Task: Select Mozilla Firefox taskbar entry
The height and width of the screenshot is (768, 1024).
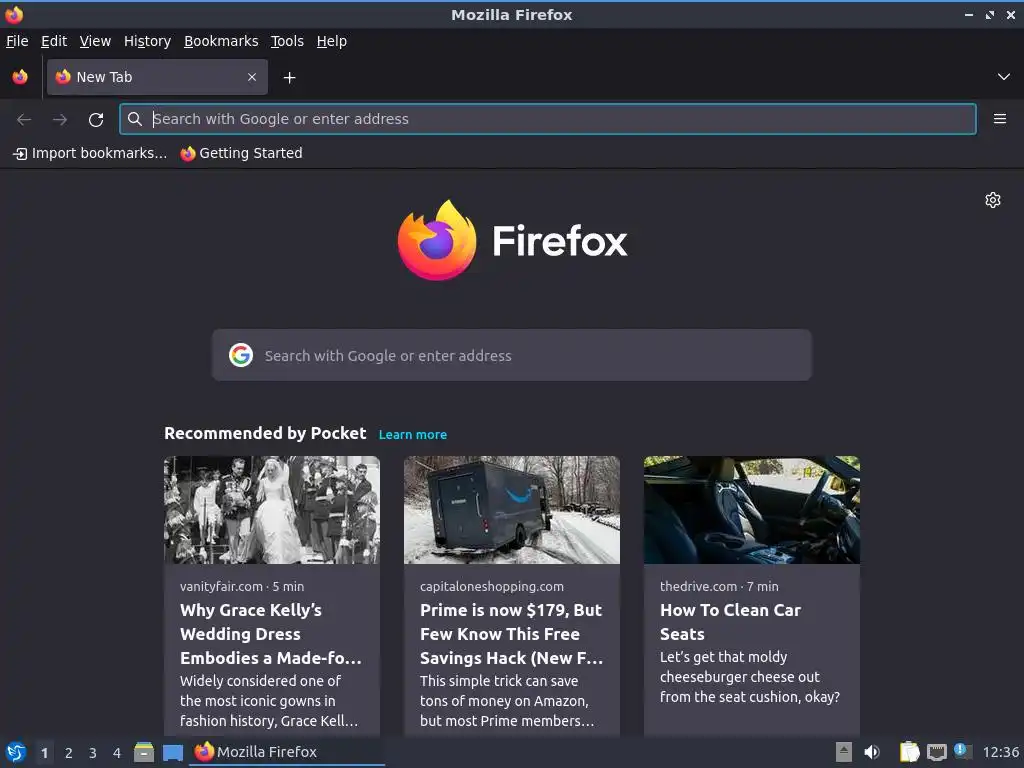Action: point(287,752)
